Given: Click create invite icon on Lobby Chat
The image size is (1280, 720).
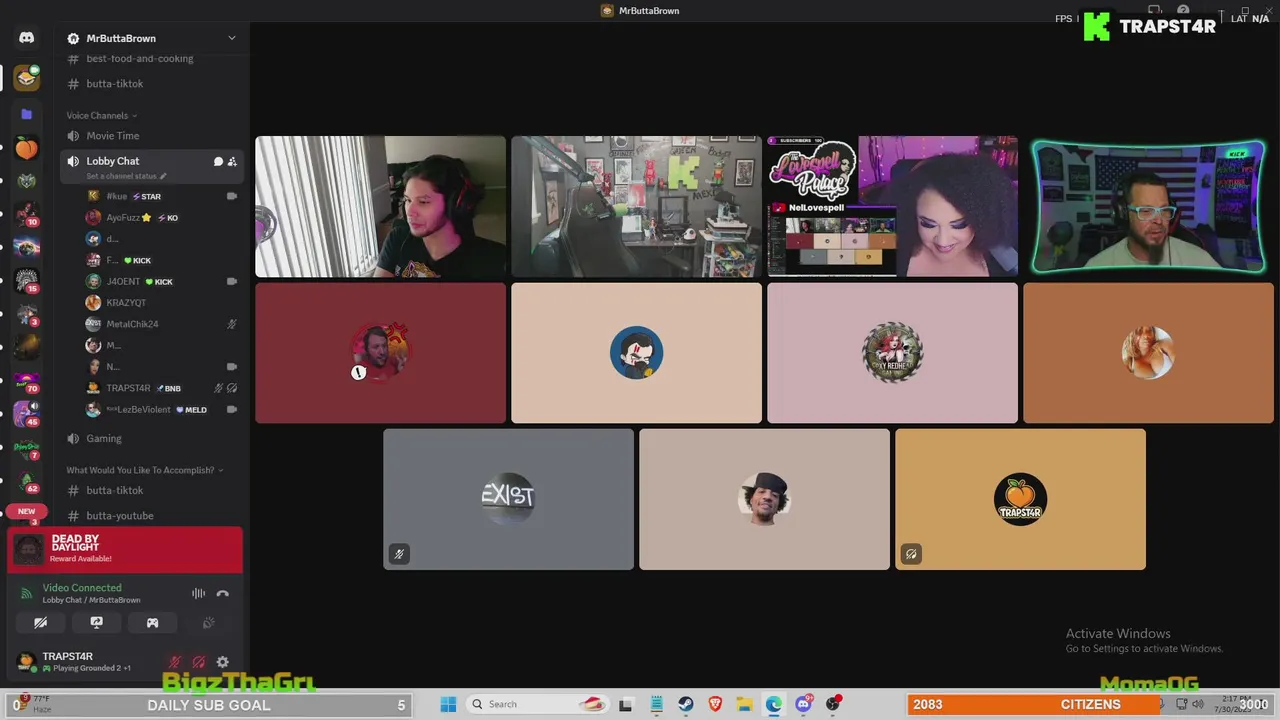Looking at the screenshot, I should (232, 161).
